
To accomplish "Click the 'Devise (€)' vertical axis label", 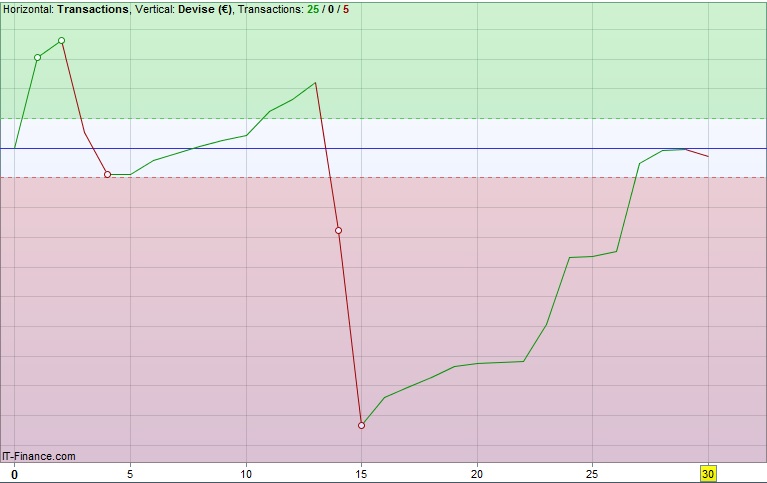I will pos(205,9).
